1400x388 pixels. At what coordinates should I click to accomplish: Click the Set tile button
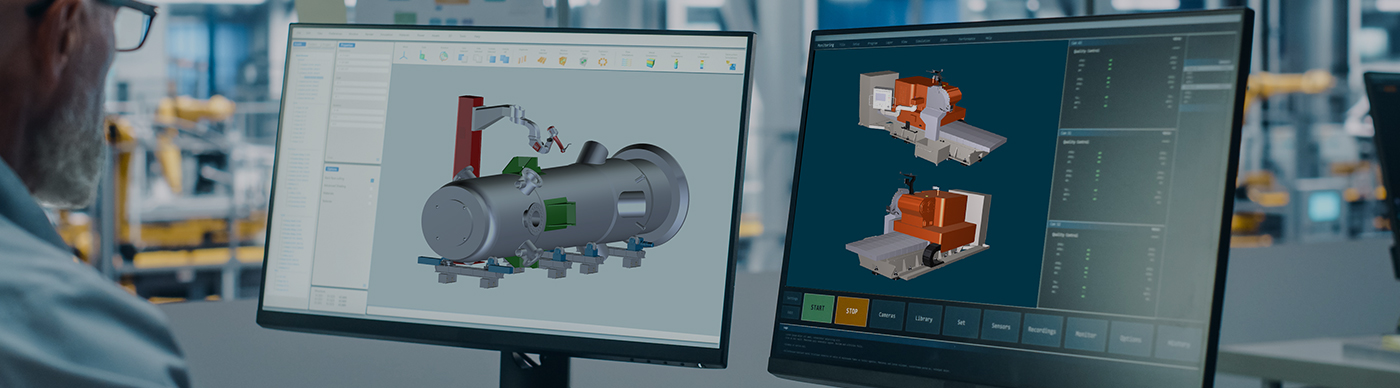point(962,323)
